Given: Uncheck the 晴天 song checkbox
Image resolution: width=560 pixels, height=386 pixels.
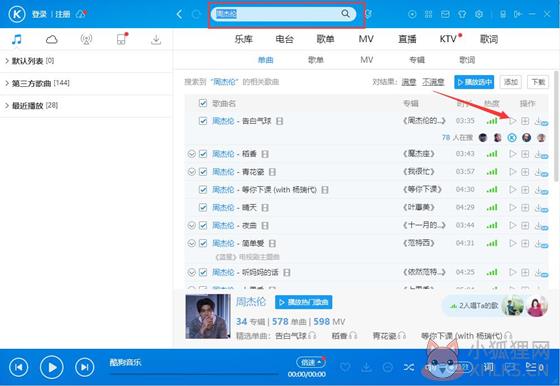Looking at the screenshot, I should (203, 207).
